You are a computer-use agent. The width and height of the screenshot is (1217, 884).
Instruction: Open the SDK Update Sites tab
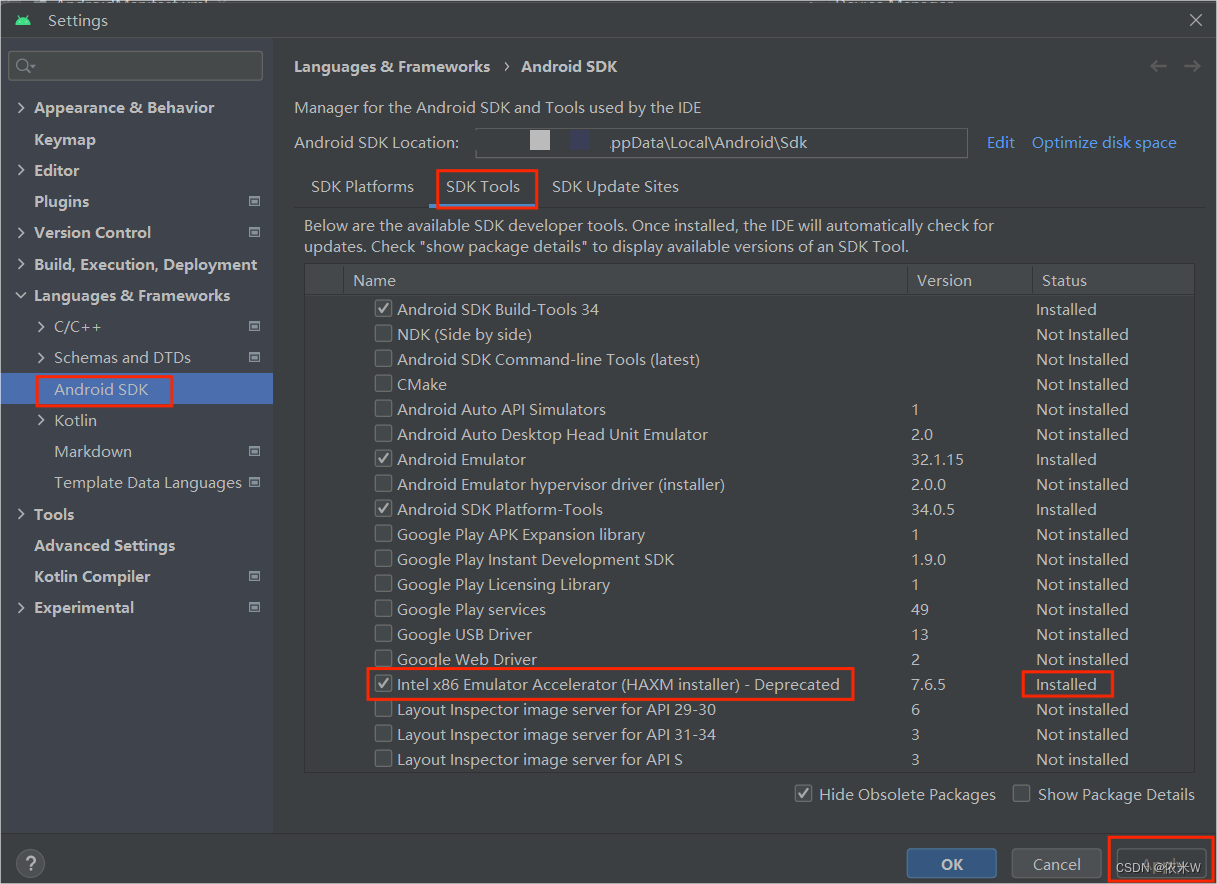615,186
